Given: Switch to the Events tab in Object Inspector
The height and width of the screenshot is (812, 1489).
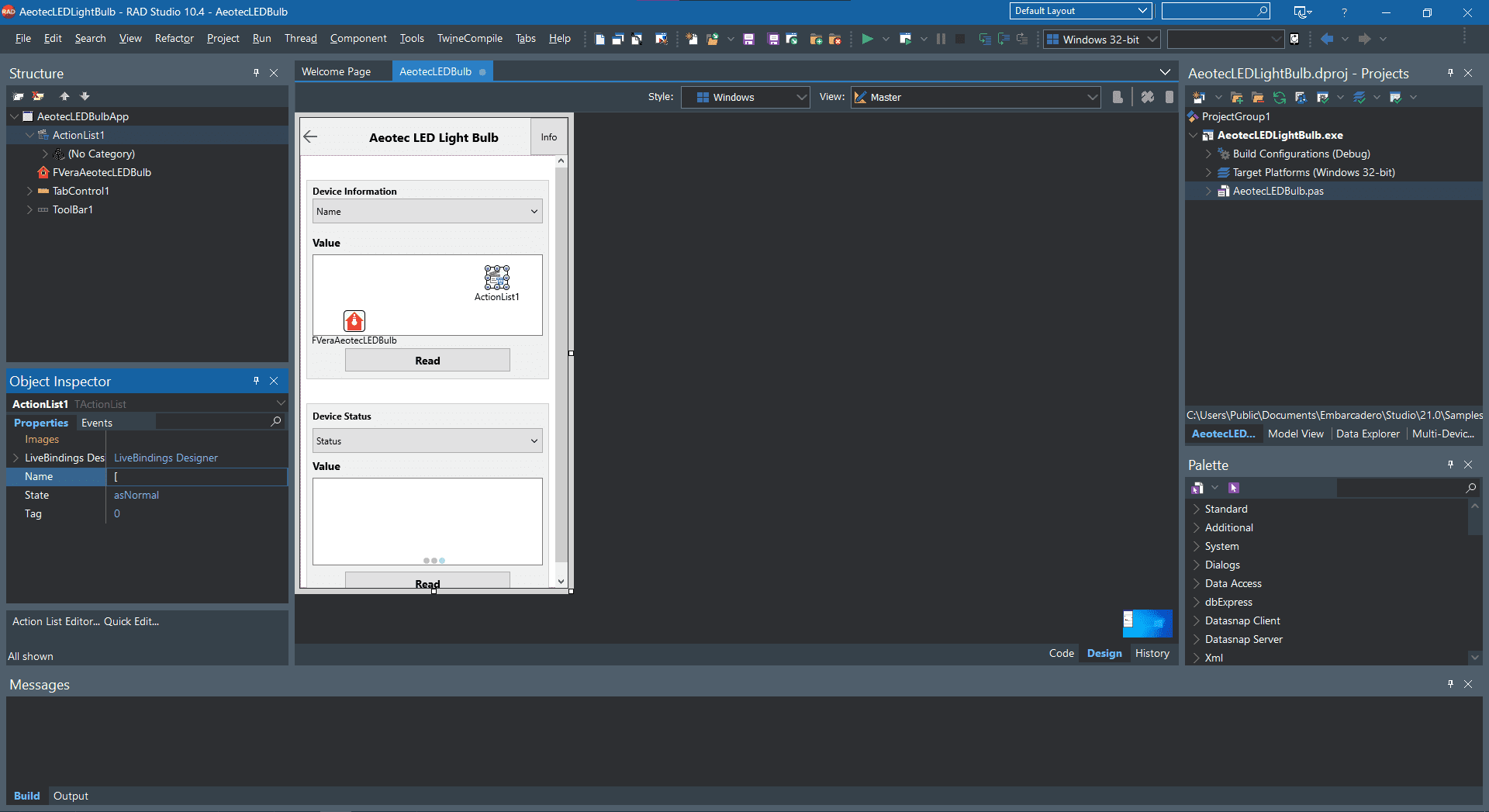Looking at the screenshot, I should tap(97, 423).
